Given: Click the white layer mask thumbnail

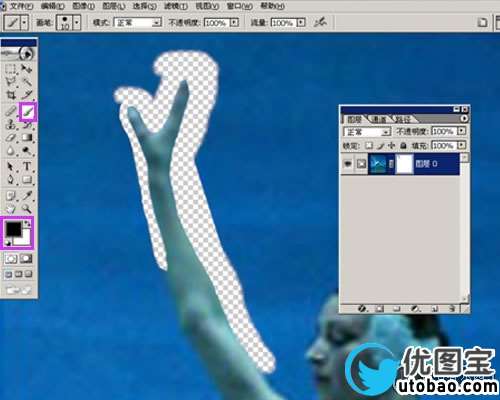Looking at the screenshot, I should tap(404, 164).
